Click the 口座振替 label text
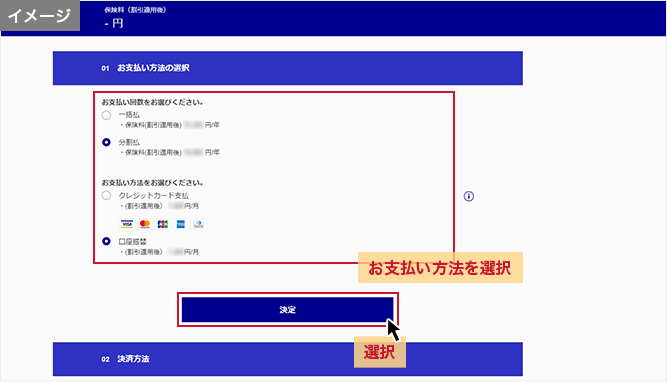This screenshot has width=667, height=382. pyautogui.click(x=132, y=242)
